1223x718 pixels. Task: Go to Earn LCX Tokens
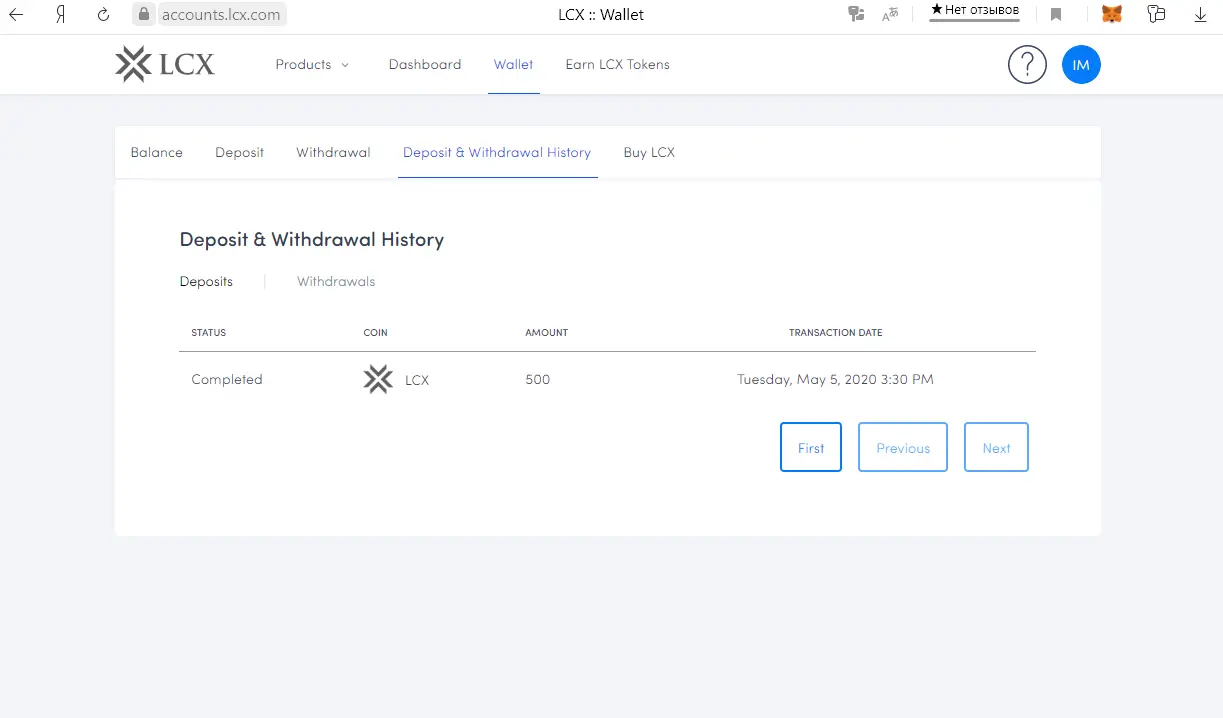pos(617,64)
